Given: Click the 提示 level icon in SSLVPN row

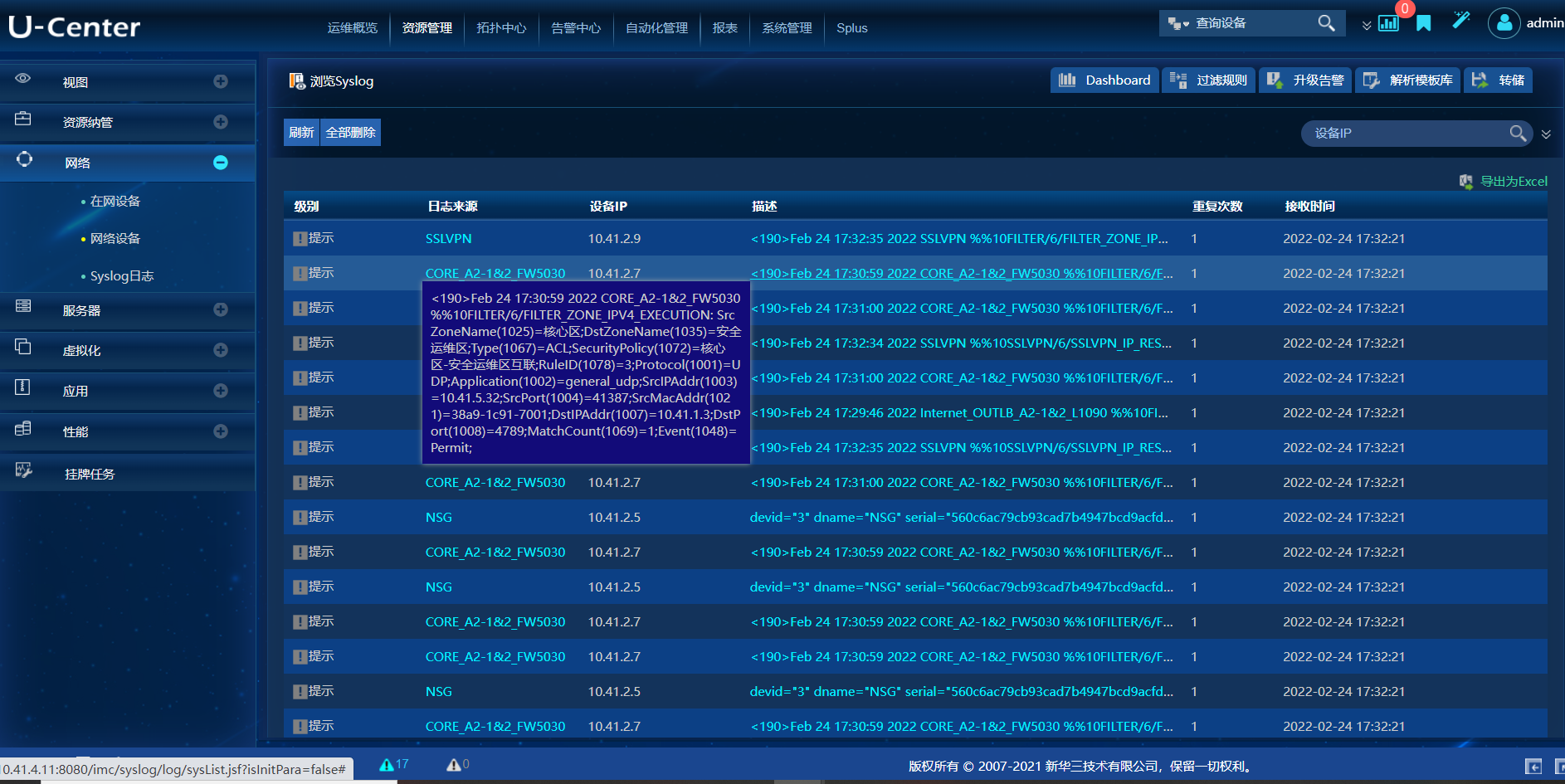Looking at the screenshot, I should click(x=300, y=239).
